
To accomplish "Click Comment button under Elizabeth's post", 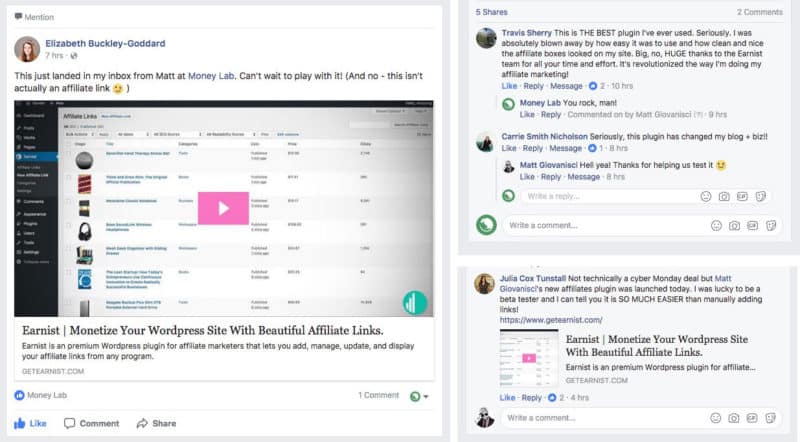I will tap(91, 423).
